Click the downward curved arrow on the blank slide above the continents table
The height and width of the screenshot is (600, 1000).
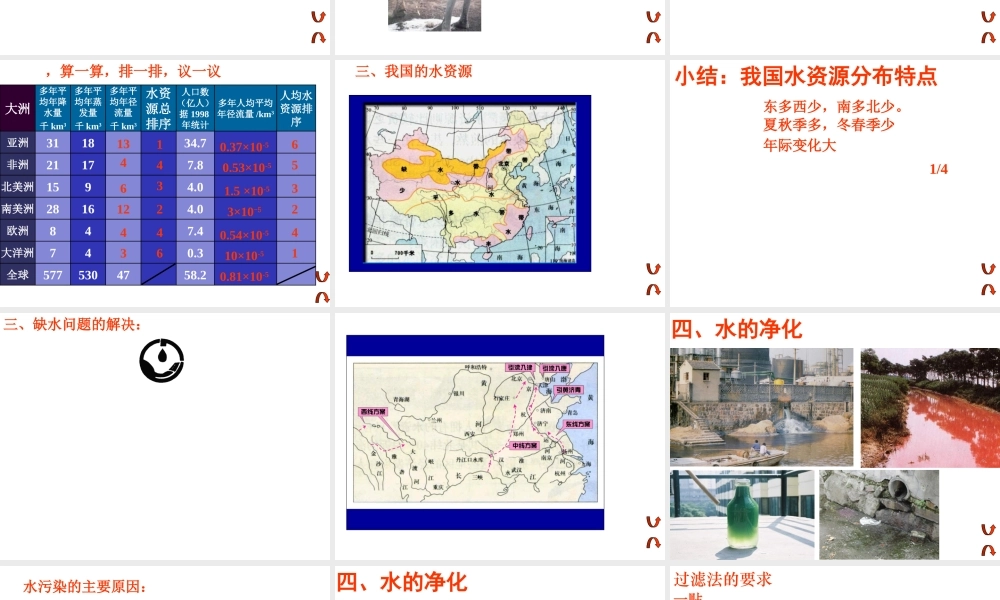click(x=318, y=38)
